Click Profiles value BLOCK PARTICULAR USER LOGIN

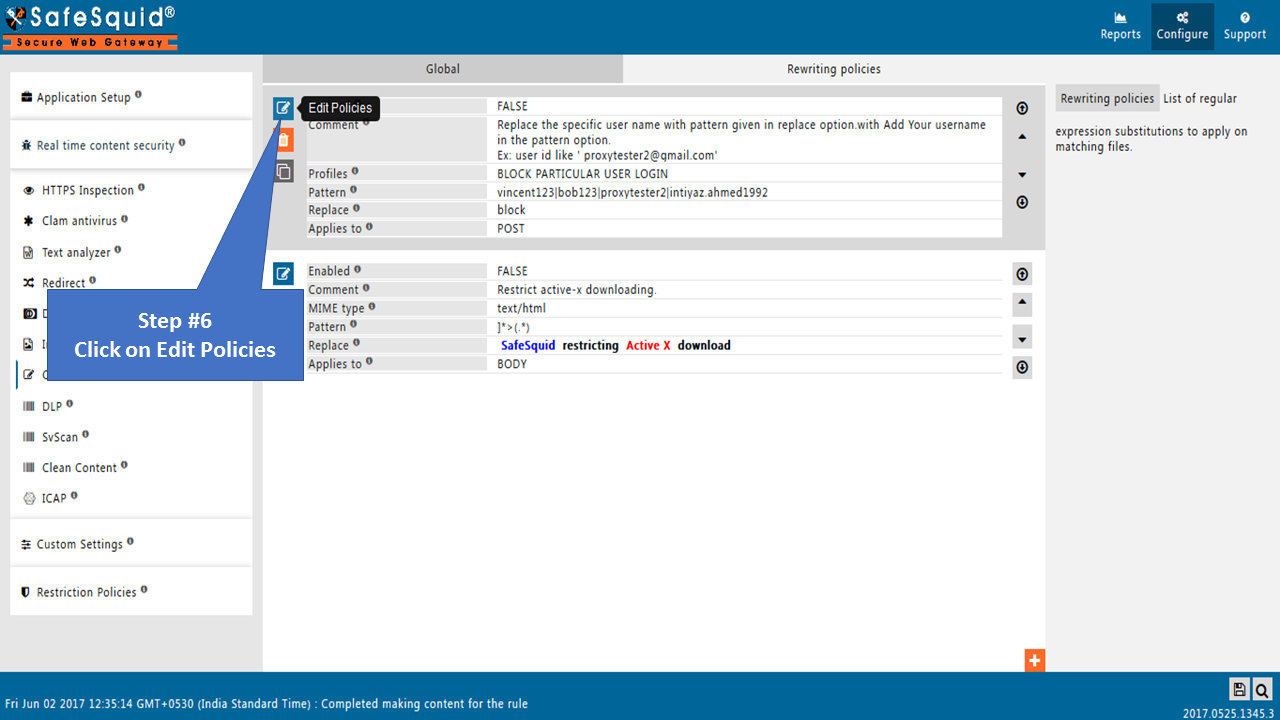pos(582,174)
